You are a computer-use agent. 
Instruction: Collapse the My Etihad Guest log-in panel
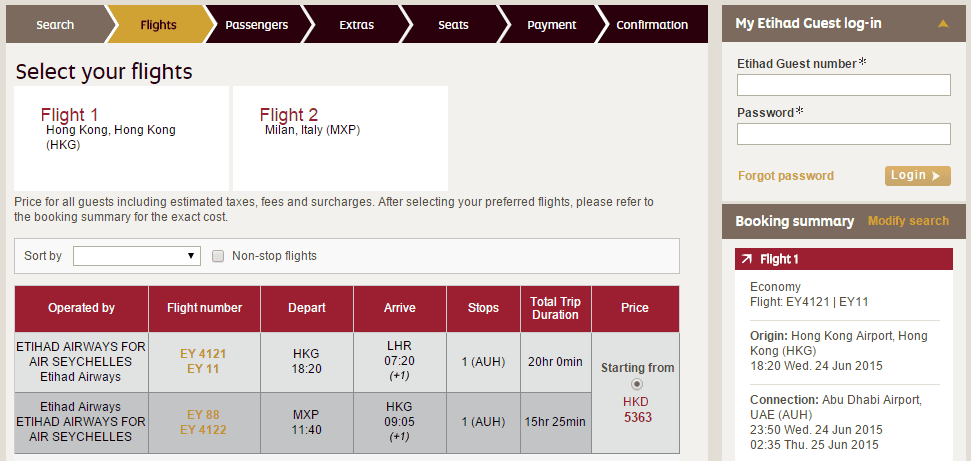pyautogui.click(x=943, y=24)
